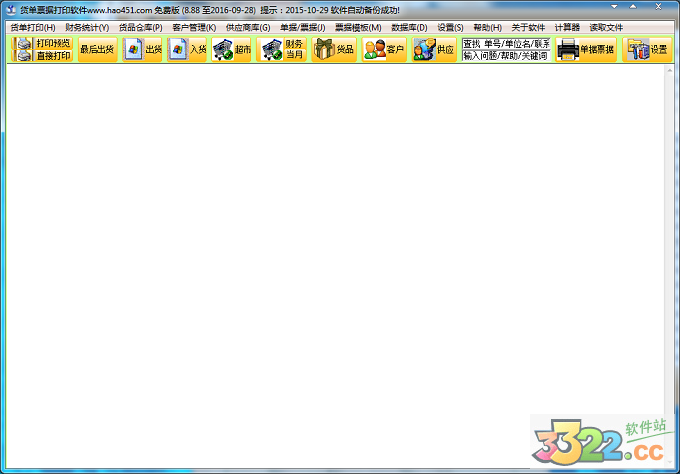Click the 直接打印 direct print button
This screenshot has width=680, height=474.
(x=42, y=56)
